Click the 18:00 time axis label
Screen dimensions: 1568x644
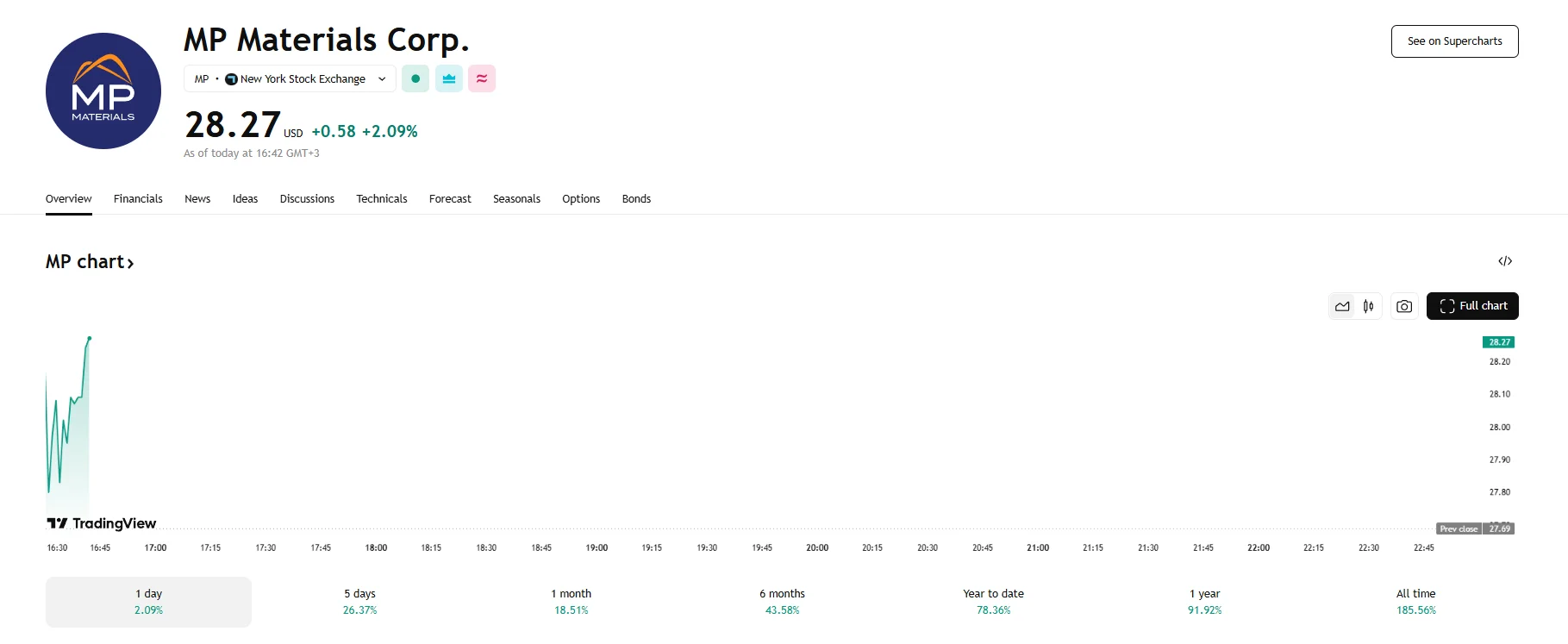[x=376, y=547]
